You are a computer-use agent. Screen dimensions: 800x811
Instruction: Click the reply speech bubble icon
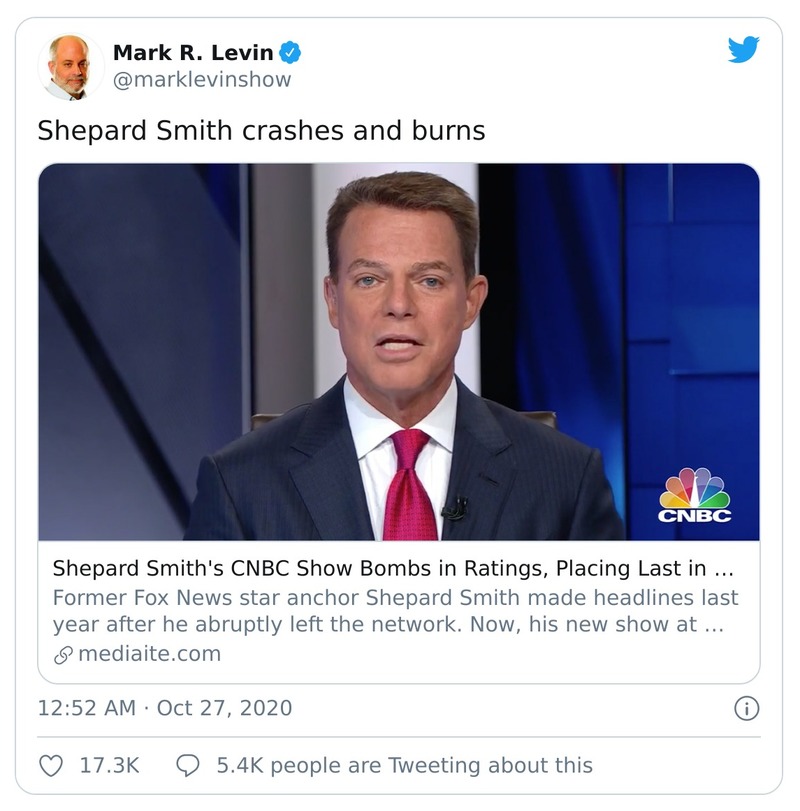point(187,766)
